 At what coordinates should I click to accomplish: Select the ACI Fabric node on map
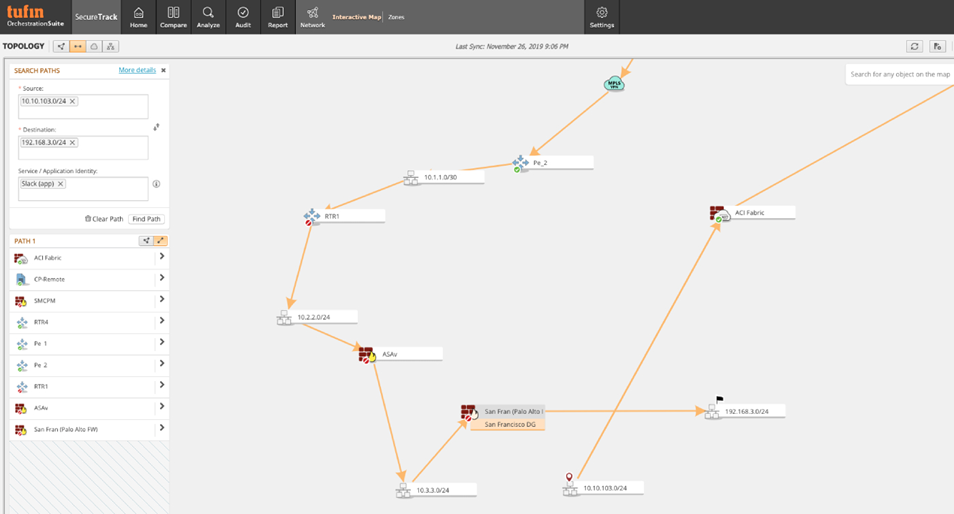point(752,213)
